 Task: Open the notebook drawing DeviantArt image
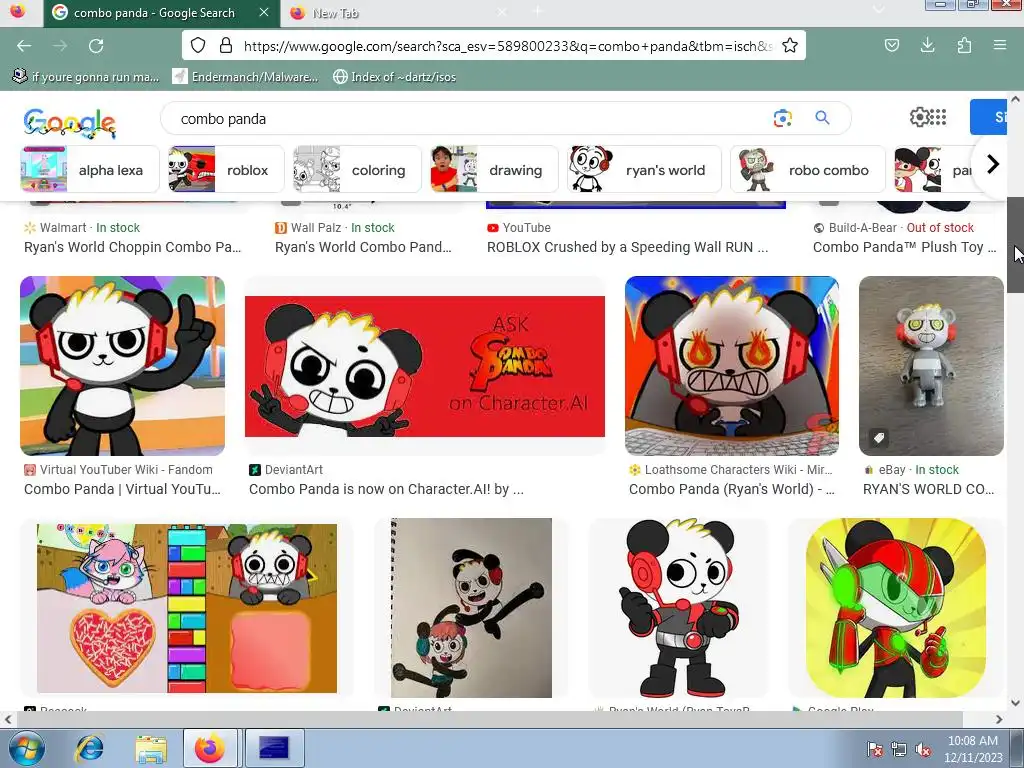click(472, 608)
